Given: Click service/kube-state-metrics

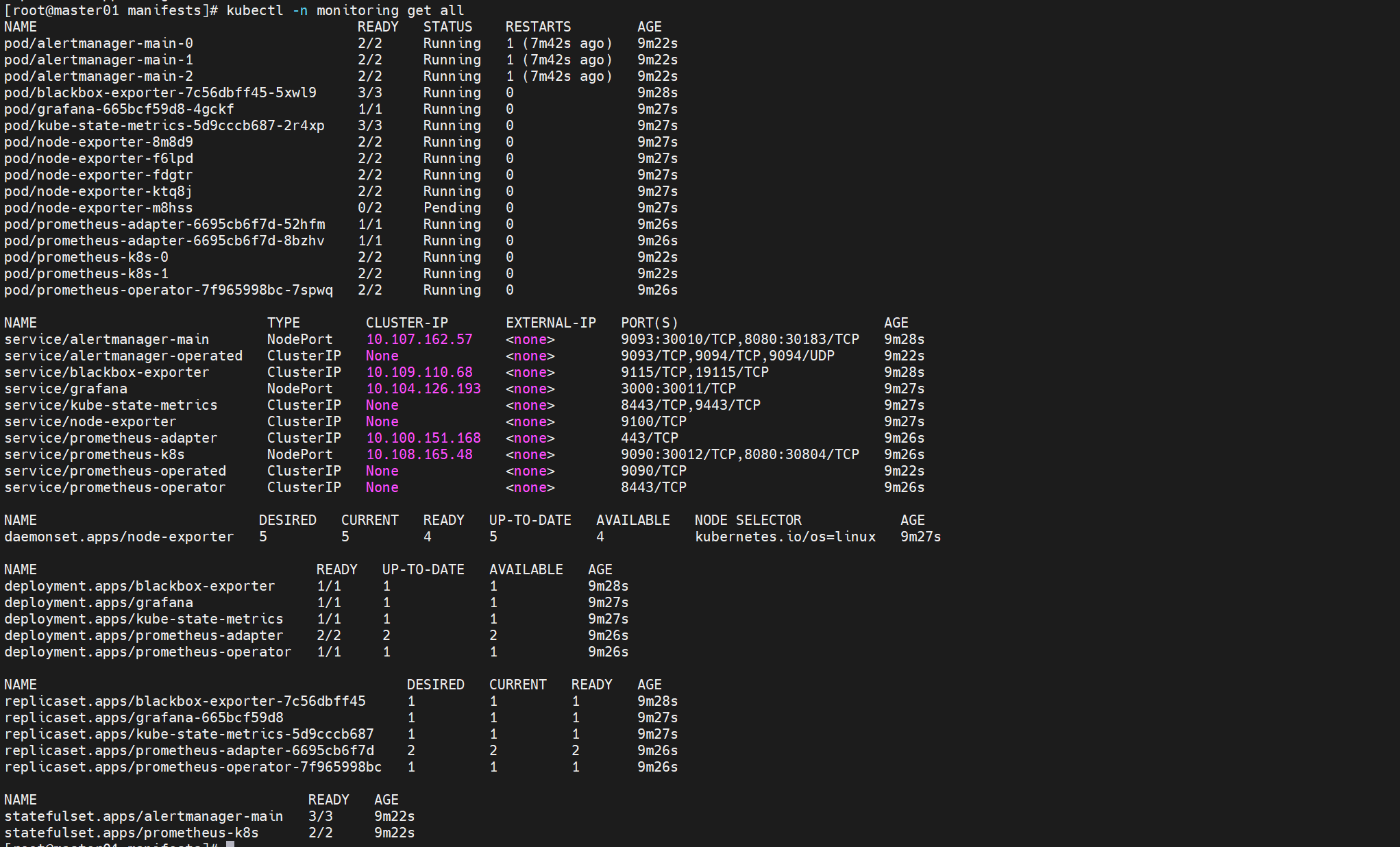Looking at the screenshot, I should (x=111, y=405).
